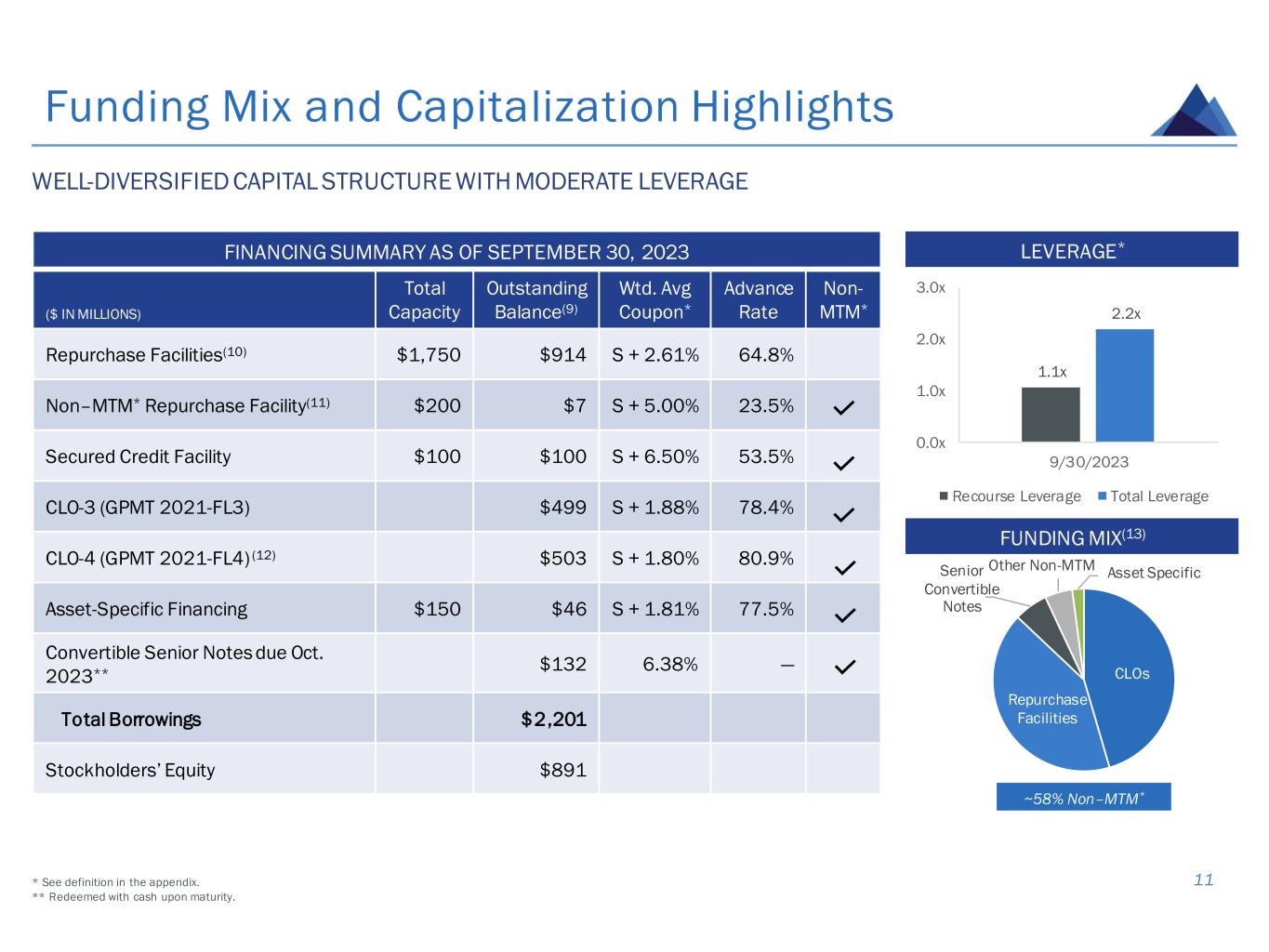Click the LEVERAGE section header
The width and height of the screenshot is (1269, 952).
1071,250
